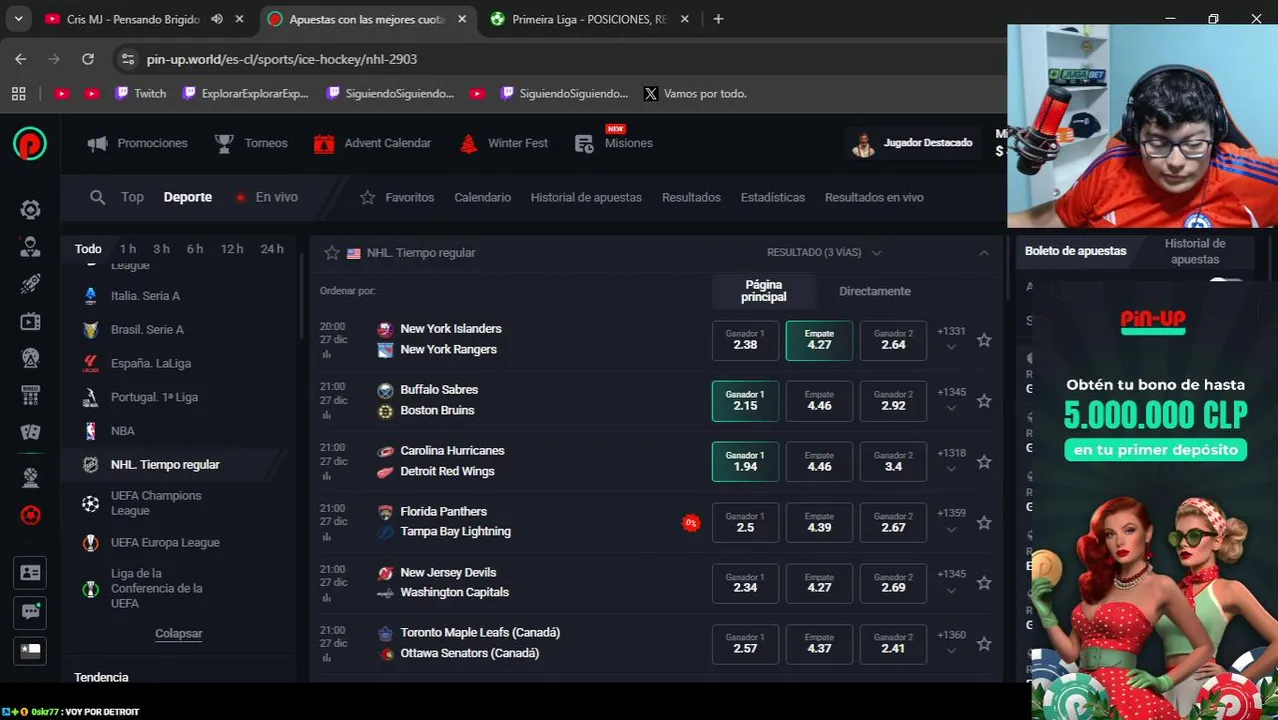The image size is (1278, 720).
Task: Star the NHL Tiempo regular league header
Action: pyautogui.click(x=332, y=253)
